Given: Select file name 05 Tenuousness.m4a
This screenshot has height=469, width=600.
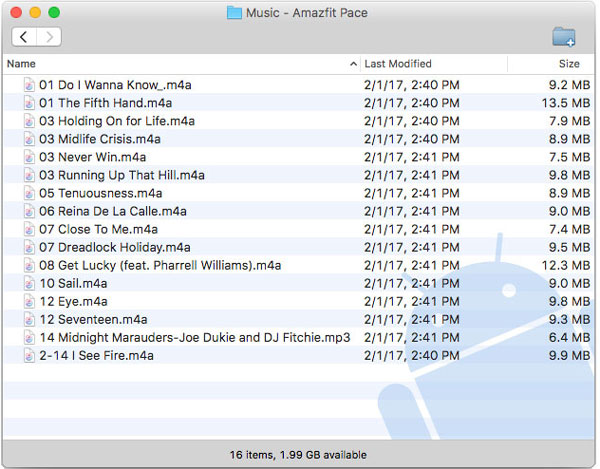Looking at the screenshot, I should point(101,193).
